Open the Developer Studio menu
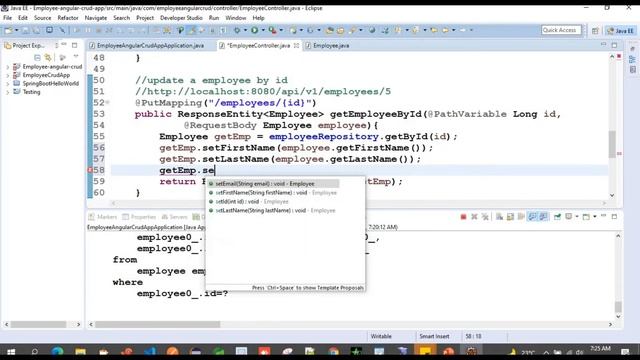 coord(181,18)
